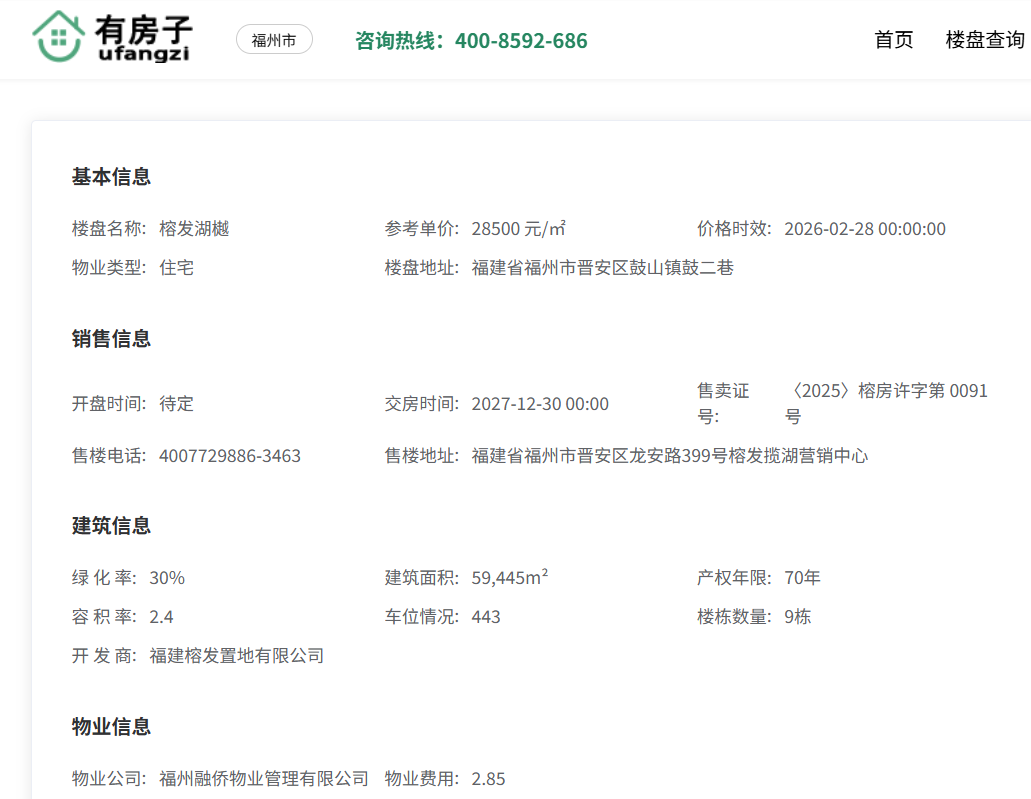Click the property name 榕发湖樾
This screenshot has height=799, width=1031.
(194, 229)
